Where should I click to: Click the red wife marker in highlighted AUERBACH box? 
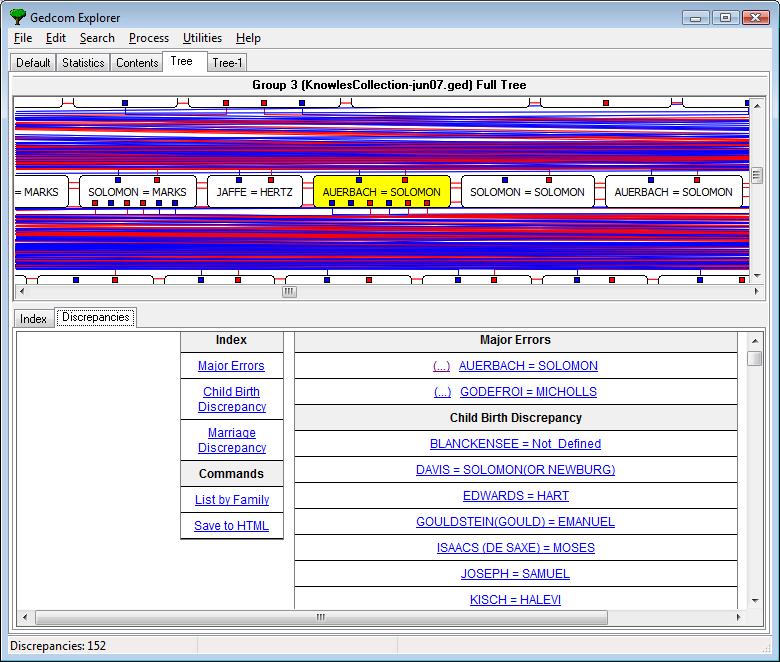(x=405, y=180)
